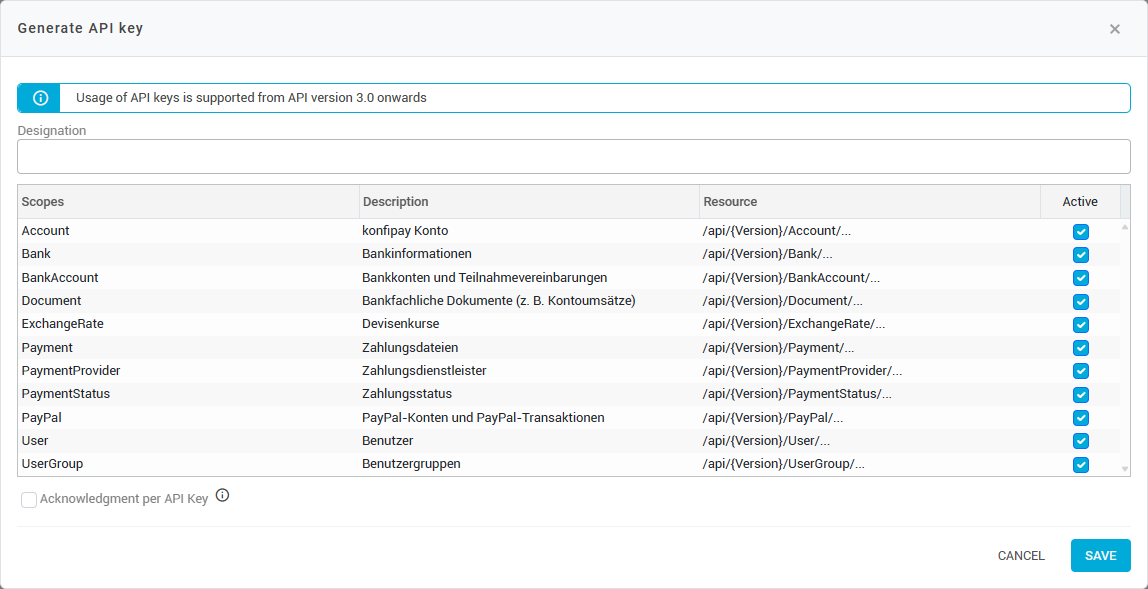Screen dimensions: 1148x589
Task: Uncheck the UserGroup Active checkbox
Action: (1080, 464)
